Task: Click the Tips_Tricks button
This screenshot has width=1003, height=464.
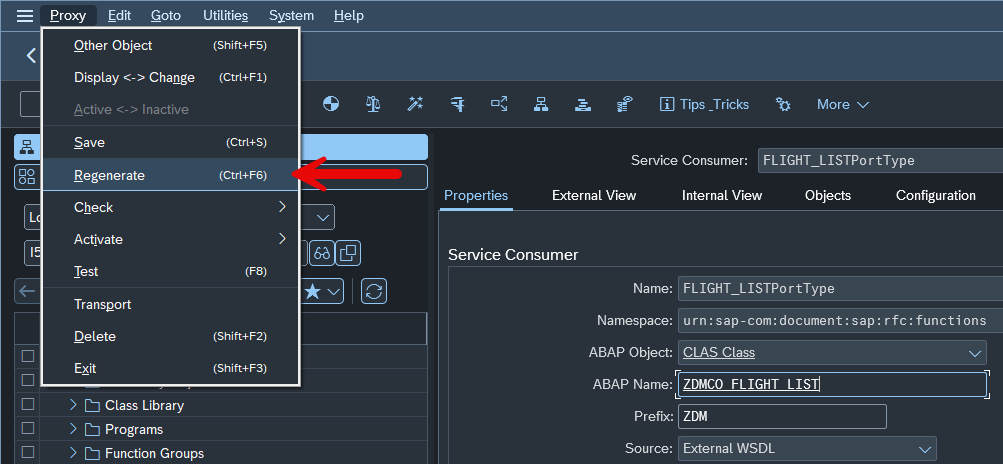Action: click(704, 104)
